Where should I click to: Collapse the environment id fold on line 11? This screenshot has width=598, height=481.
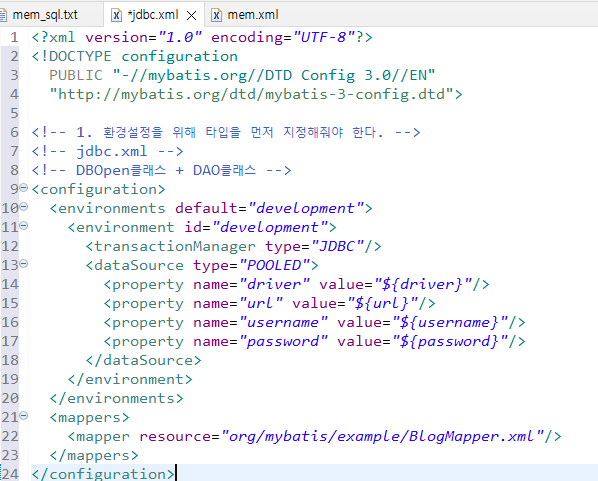(x=24, y=226)
